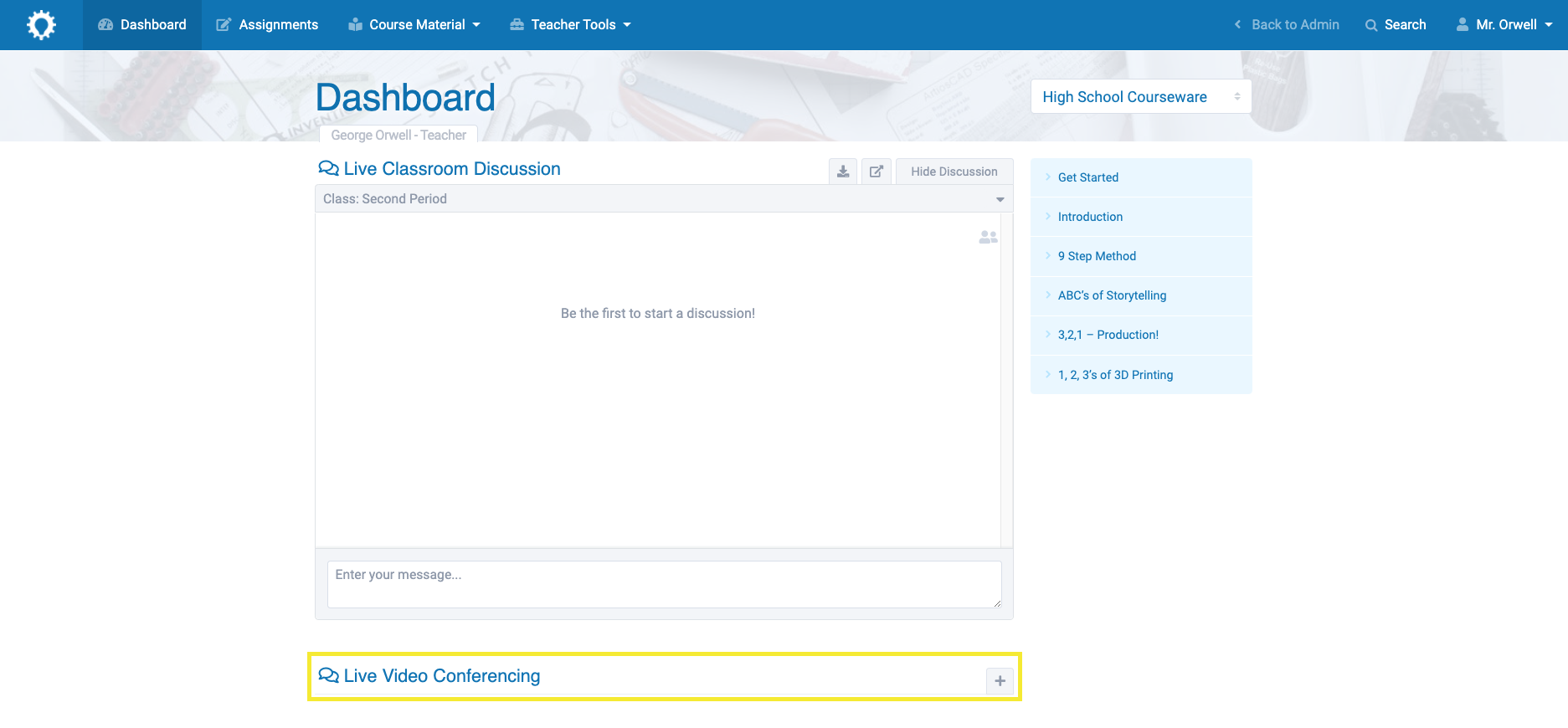Click the Dashboard page title
The width and height of the screenshot is (1568, 728).
pos(405,97)
